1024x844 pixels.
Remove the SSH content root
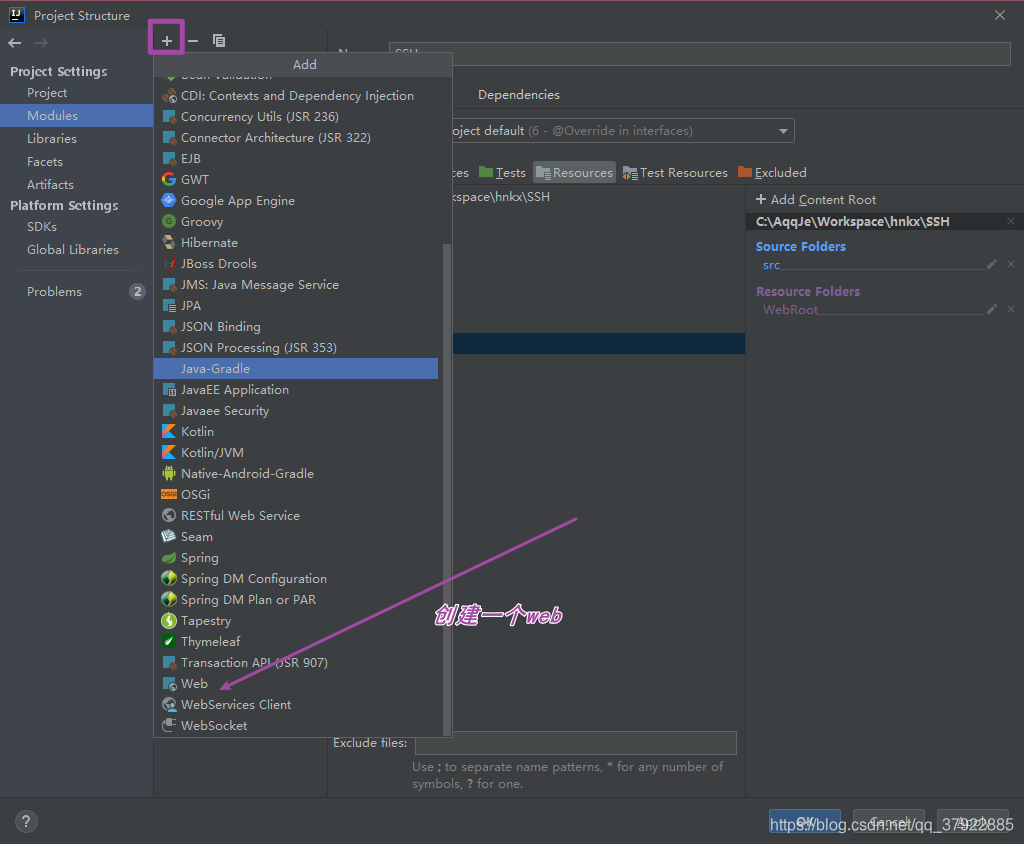(1010, 221)
